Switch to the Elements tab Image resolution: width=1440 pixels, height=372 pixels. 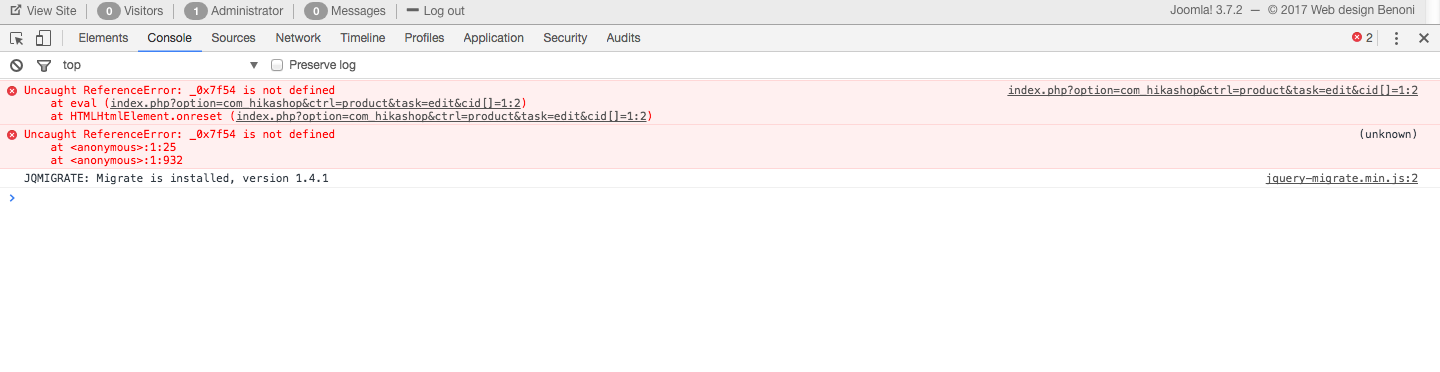coord(103,38)
